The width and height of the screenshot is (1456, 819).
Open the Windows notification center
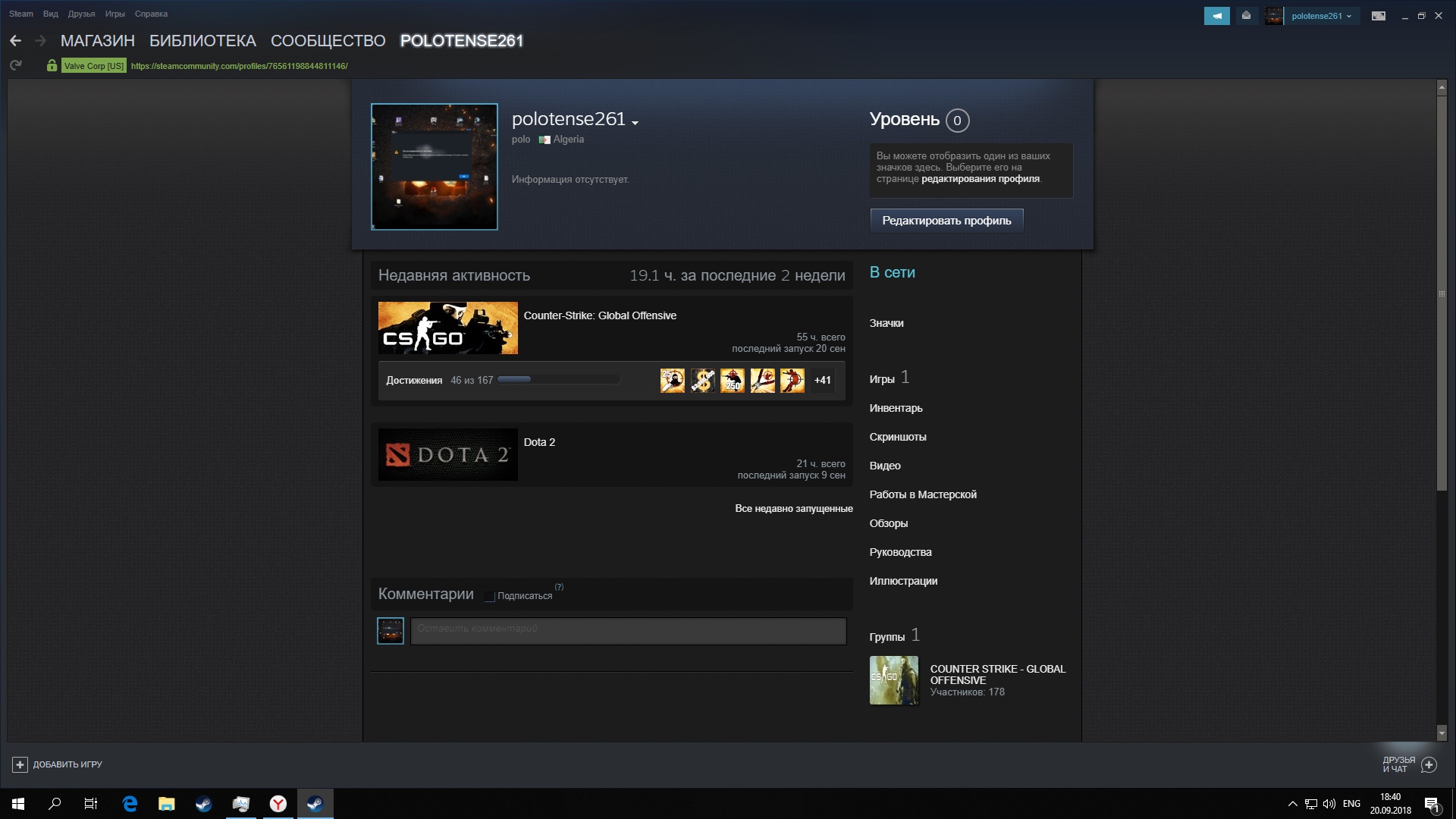(1432, 804)
